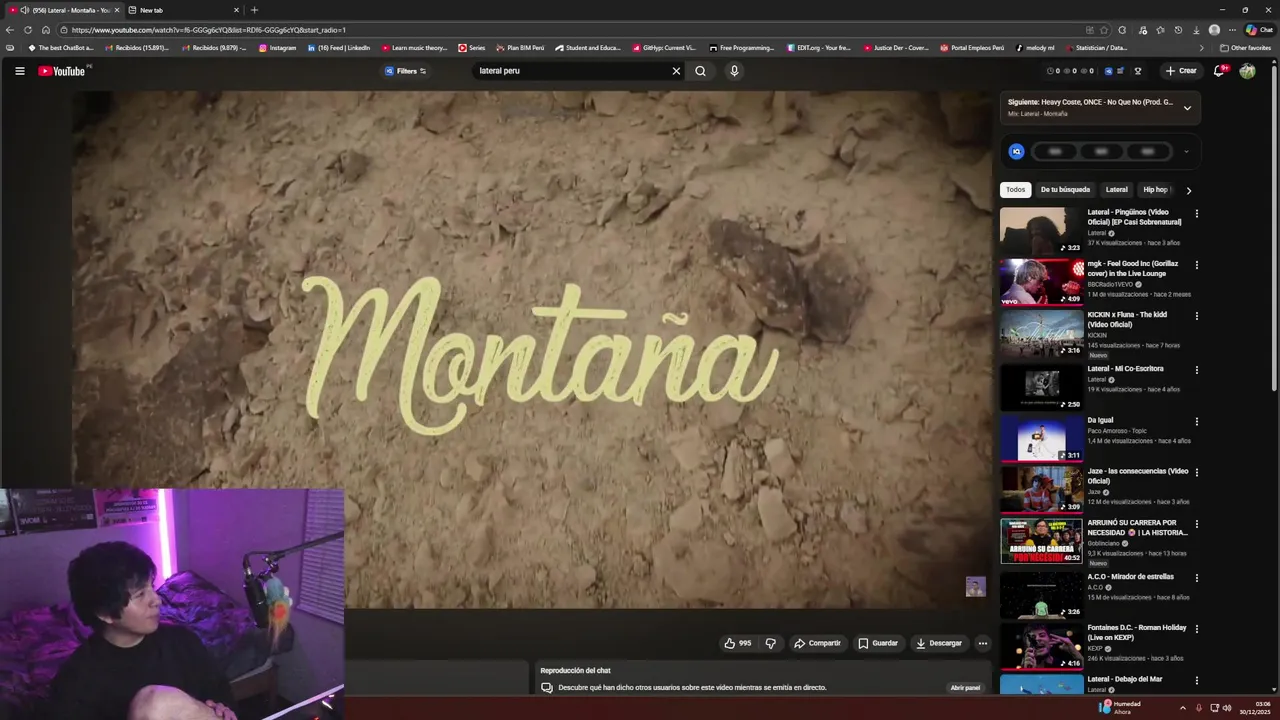The height and width of the screenshot is (720, 1280).
Task: Save the video with Guardar
Action: (878, 643)
